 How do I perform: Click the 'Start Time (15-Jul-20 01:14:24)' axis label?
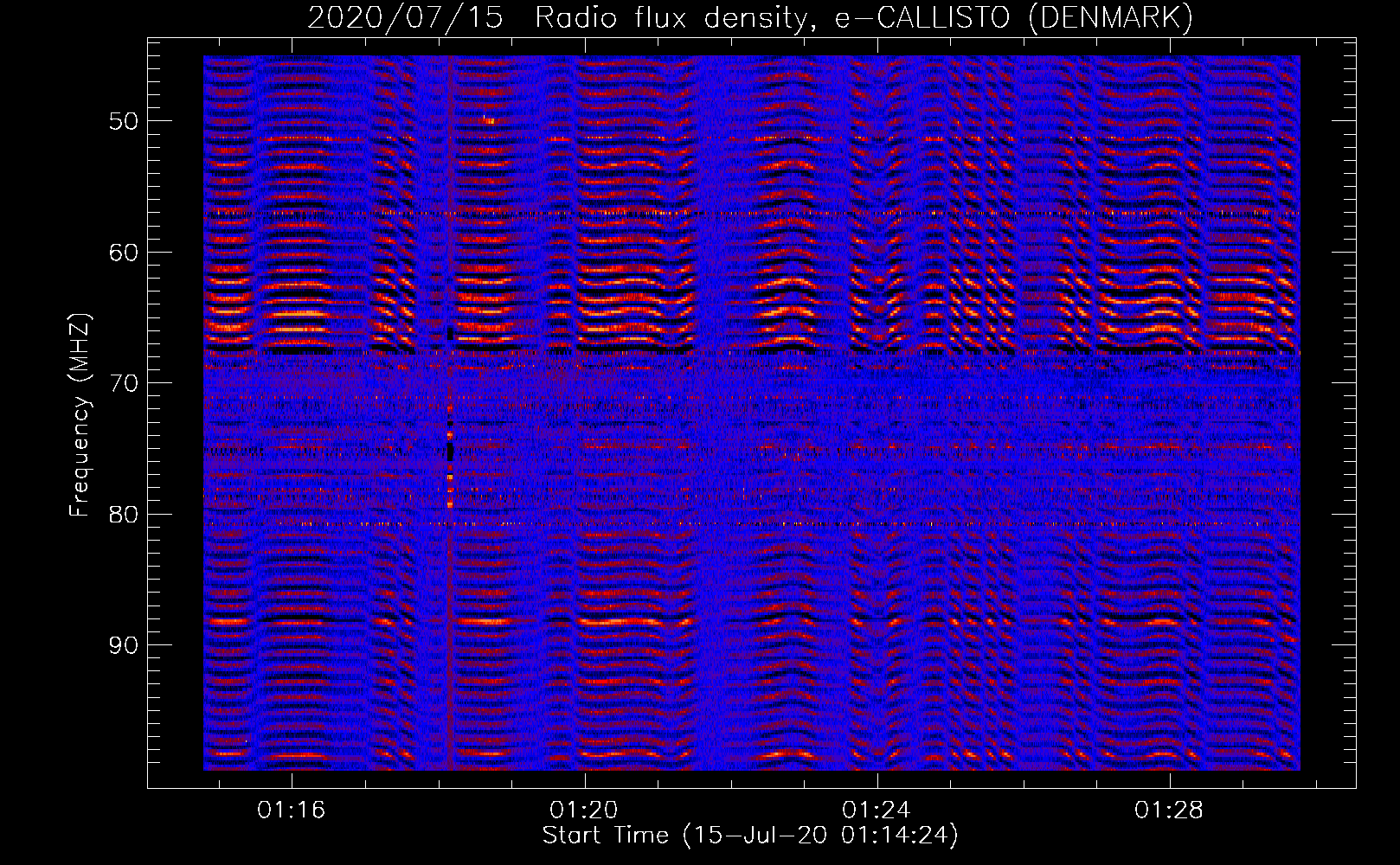(750, 836)
